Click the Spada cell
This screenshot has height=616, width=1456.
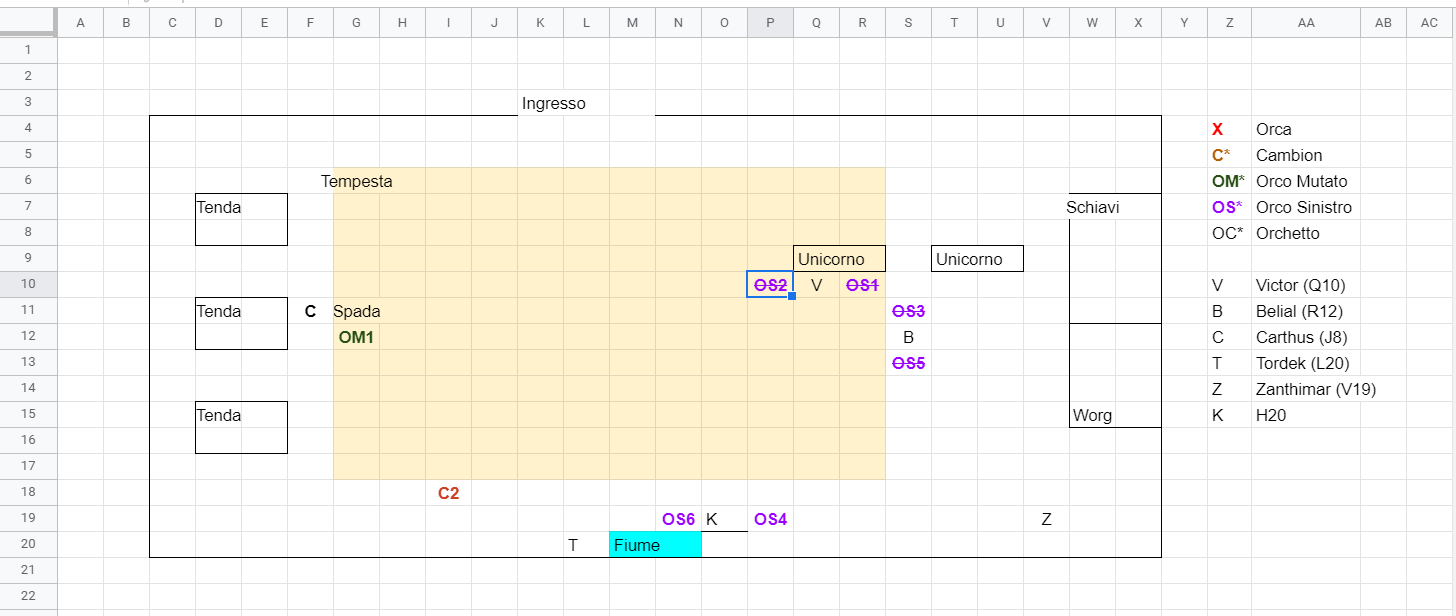click(x=357, y=311)
